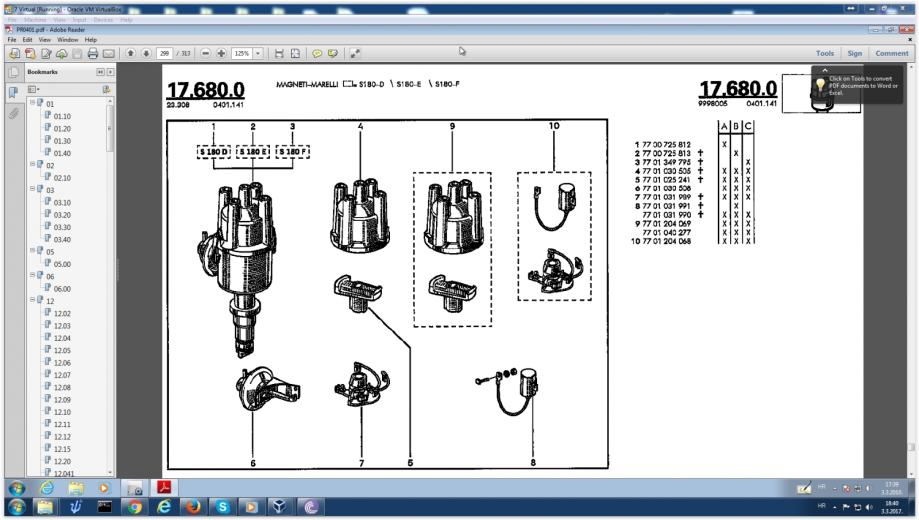Image resolution: width=919 pixels, height=520 pixels.
Task: Click the 125% zoom value field
Action: point(242,53)
